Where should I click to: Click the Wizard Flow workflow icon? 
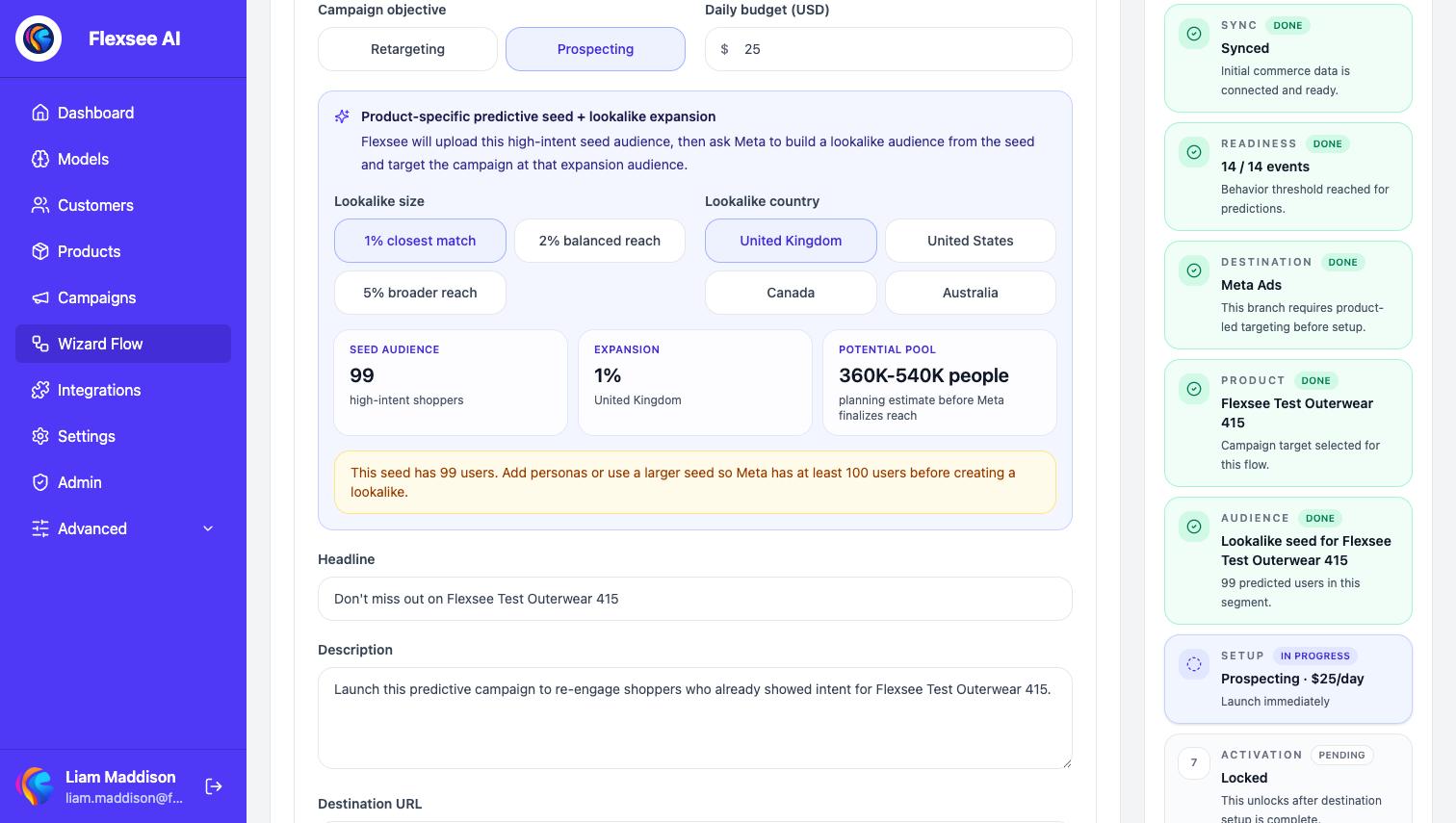coord(40,344)
